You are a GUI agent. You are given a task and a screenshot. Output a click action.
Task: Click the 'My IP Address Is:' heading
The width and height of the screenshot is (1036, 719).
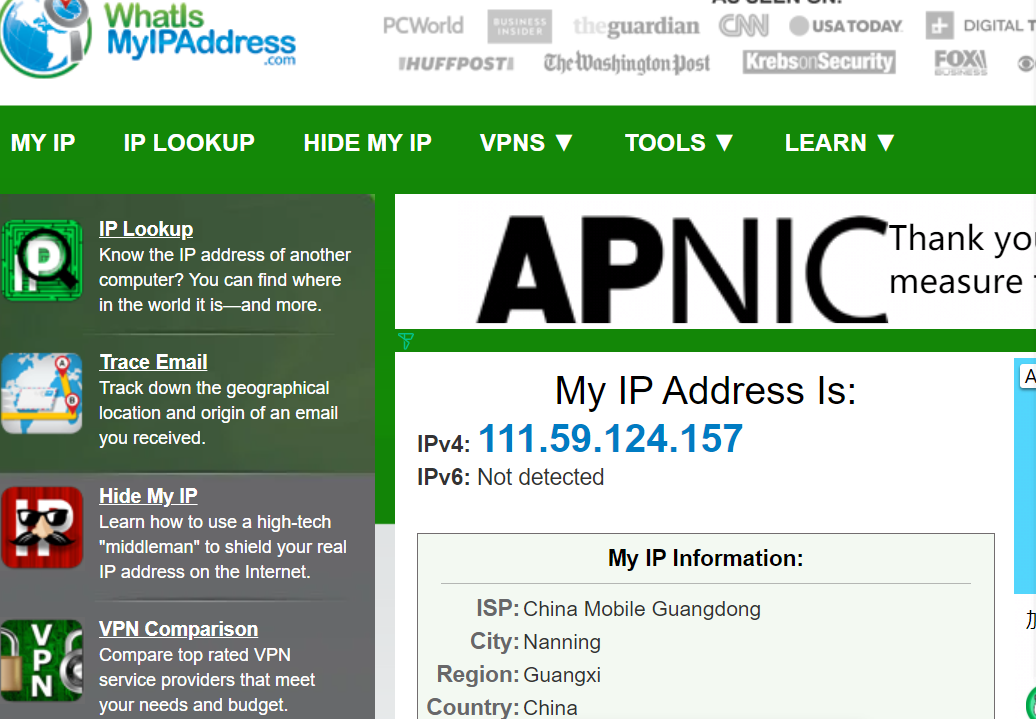click(706, 391)
